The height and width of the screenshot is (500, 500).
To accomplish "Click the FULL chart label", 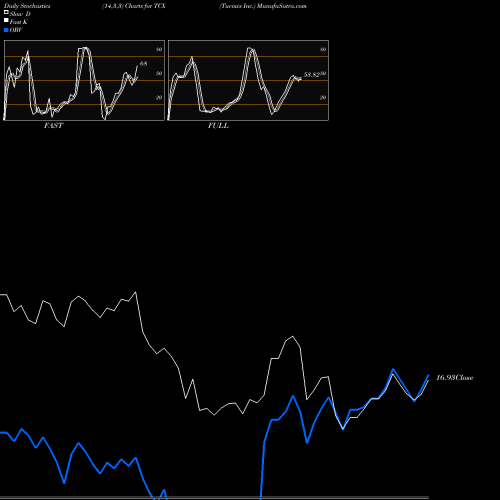I will (x=218, y=126).
